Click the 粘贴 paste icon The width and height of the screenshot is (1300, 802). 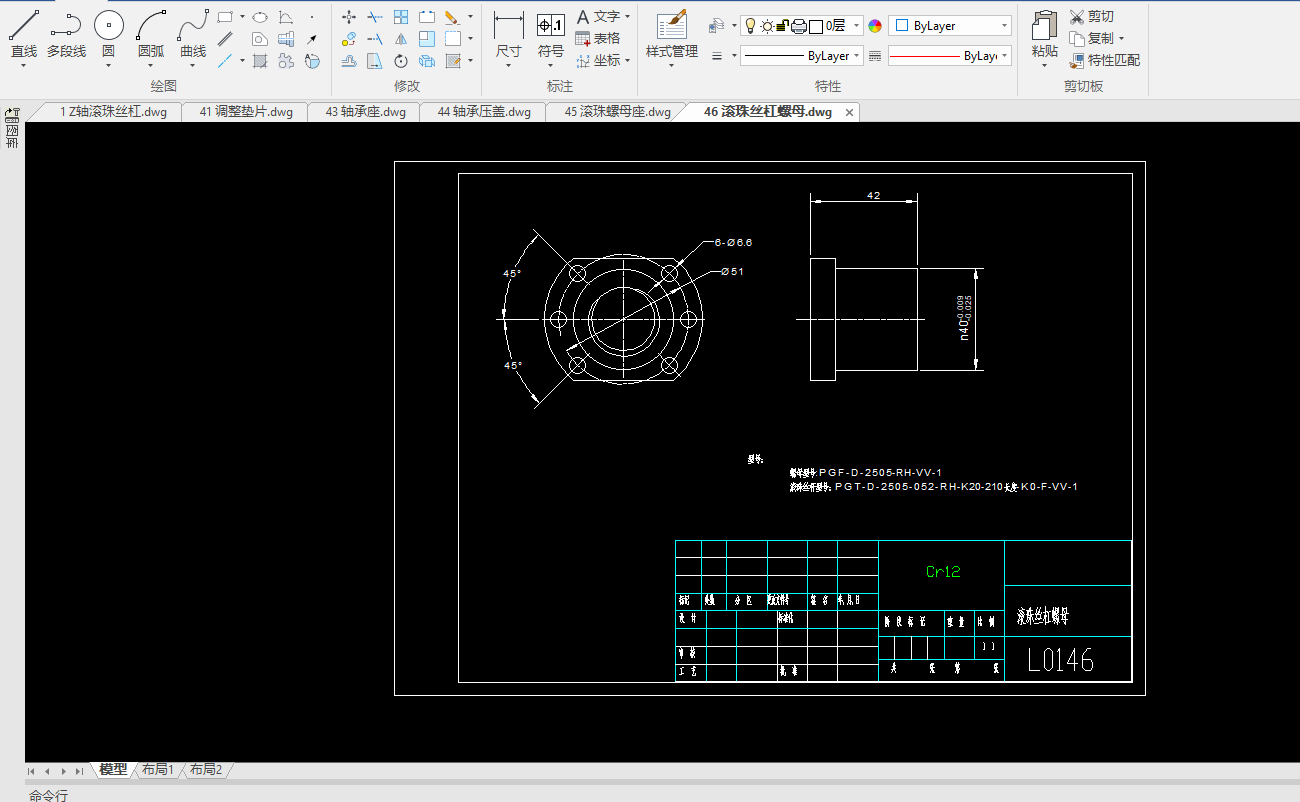click(1044, 26)
